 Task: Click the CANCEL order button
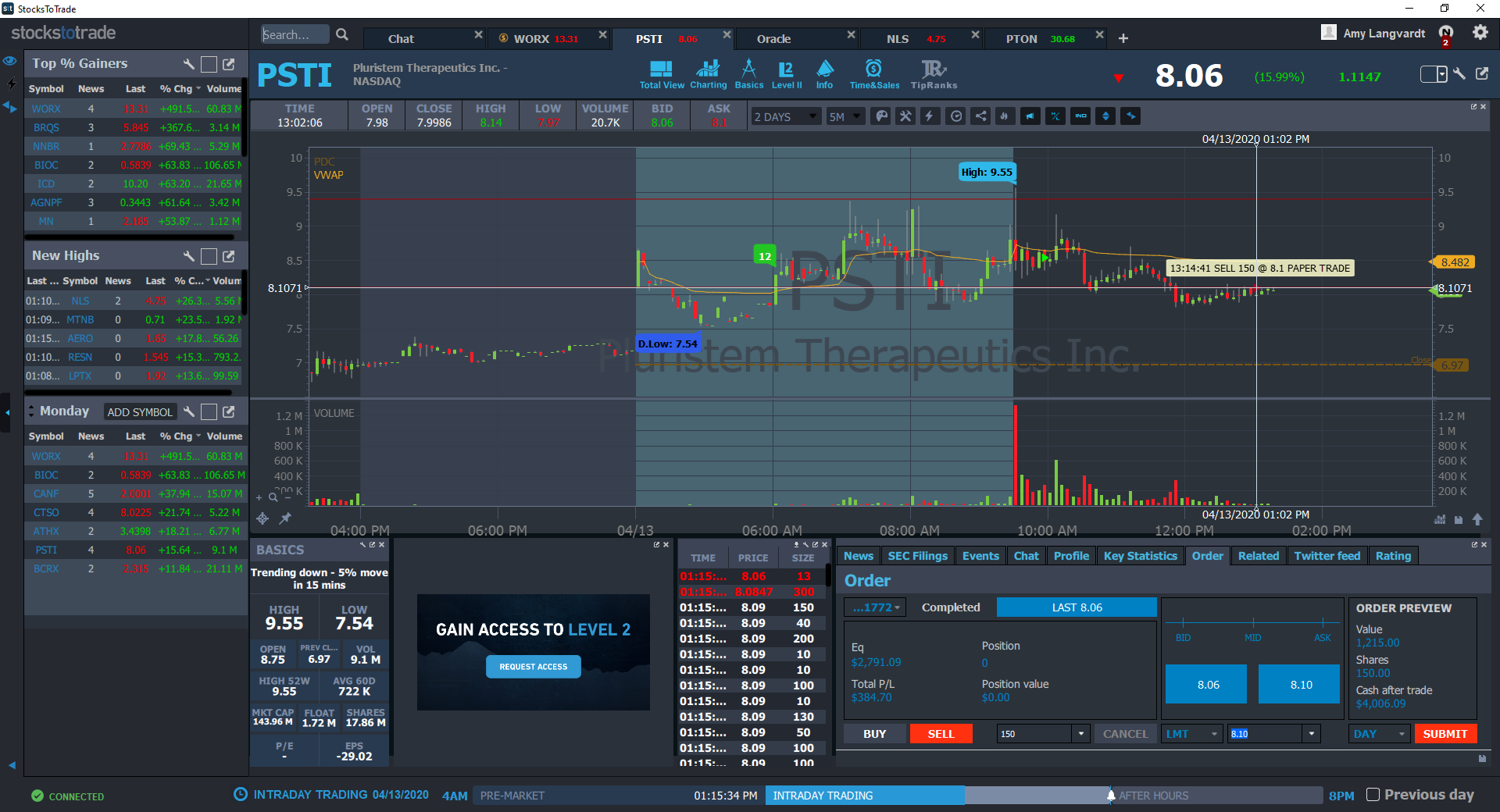click(1125, 734)
